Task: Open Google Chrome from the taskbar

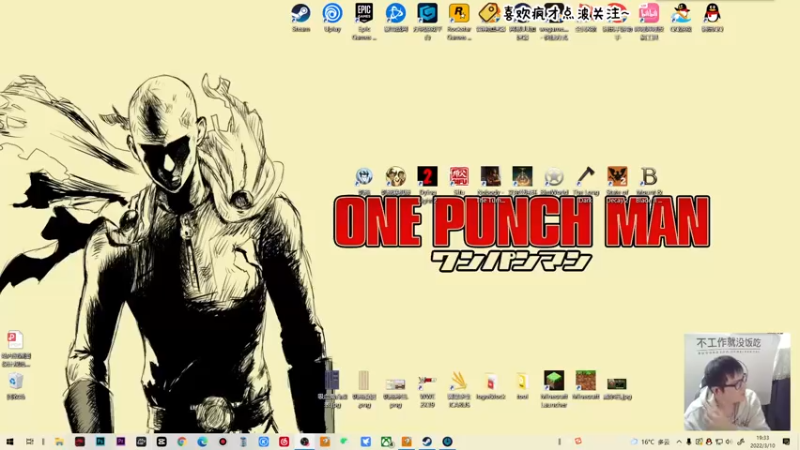Action: click(182, 441)
